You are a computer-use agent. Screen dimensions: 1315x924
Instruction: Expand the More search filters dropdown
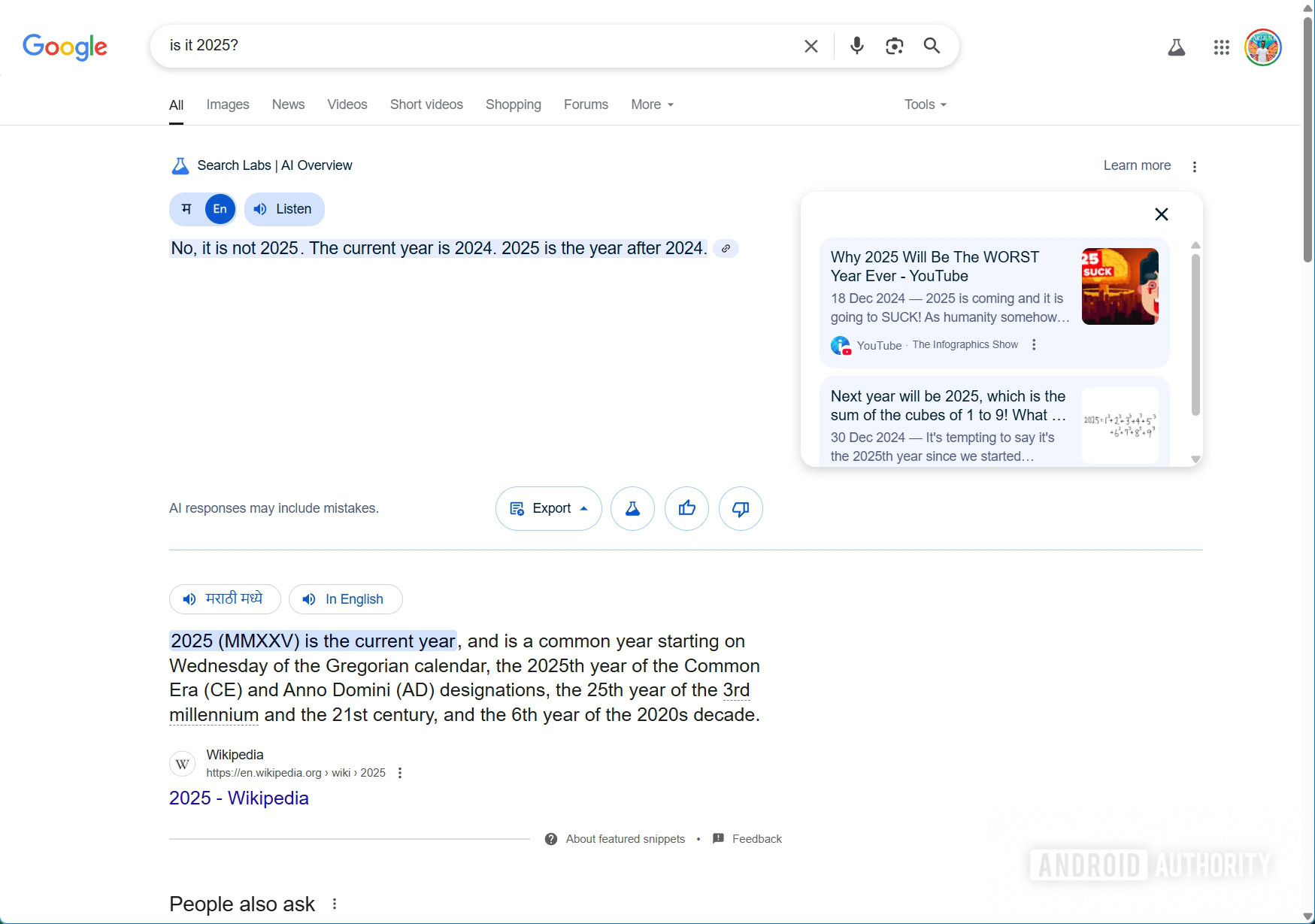[x=652, y=105]
